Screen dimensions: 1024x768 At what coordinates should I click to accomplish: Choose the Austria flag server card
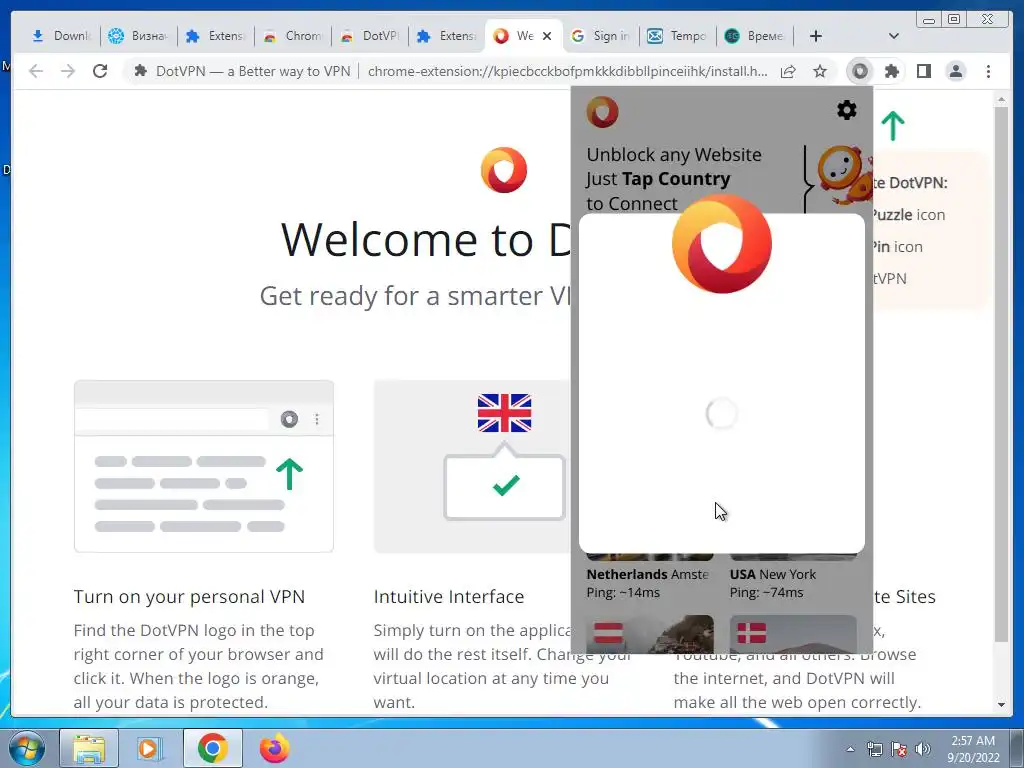(x=650, y=633)
